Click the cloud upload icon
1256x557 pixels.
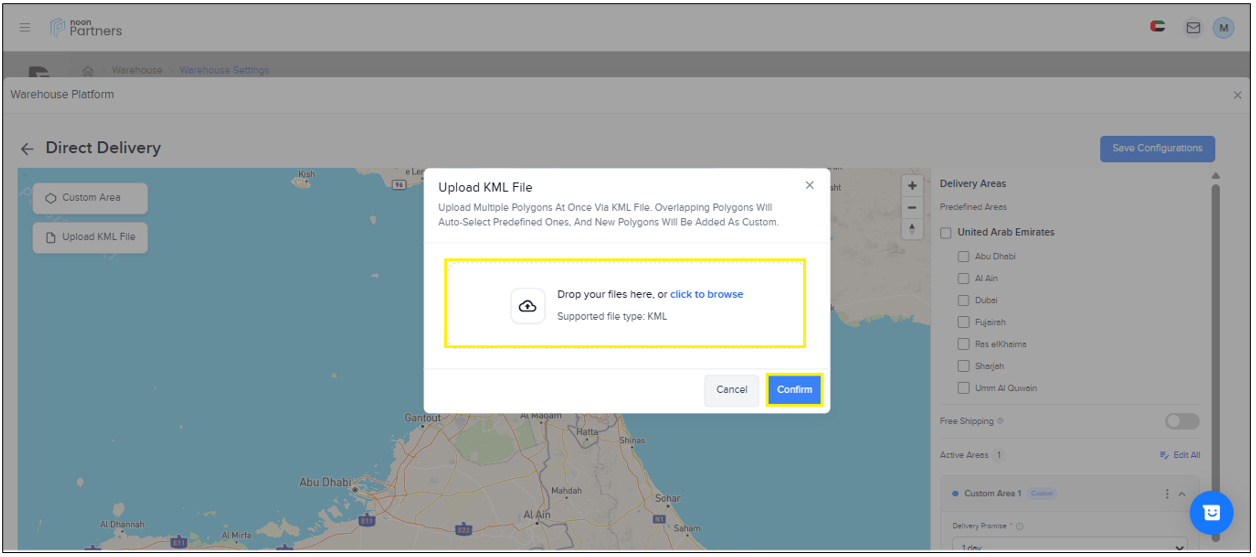(528, 306)
